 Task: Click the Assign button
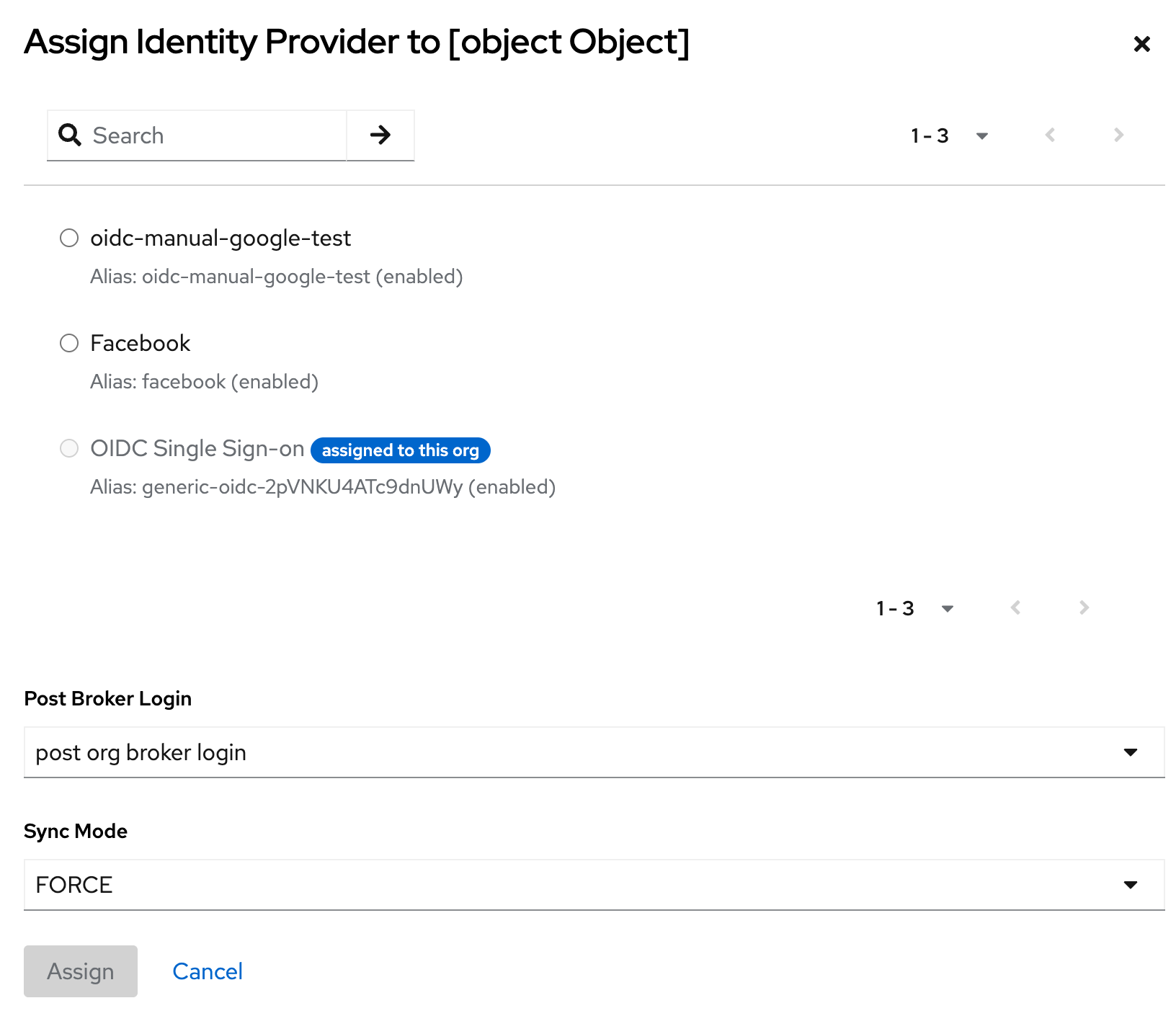[80, 971]
